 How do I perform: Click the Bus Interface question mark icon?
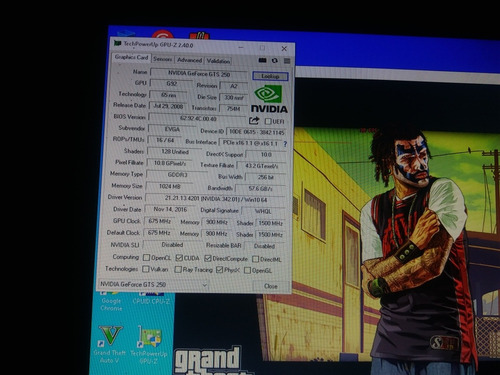tap(285, 144)
